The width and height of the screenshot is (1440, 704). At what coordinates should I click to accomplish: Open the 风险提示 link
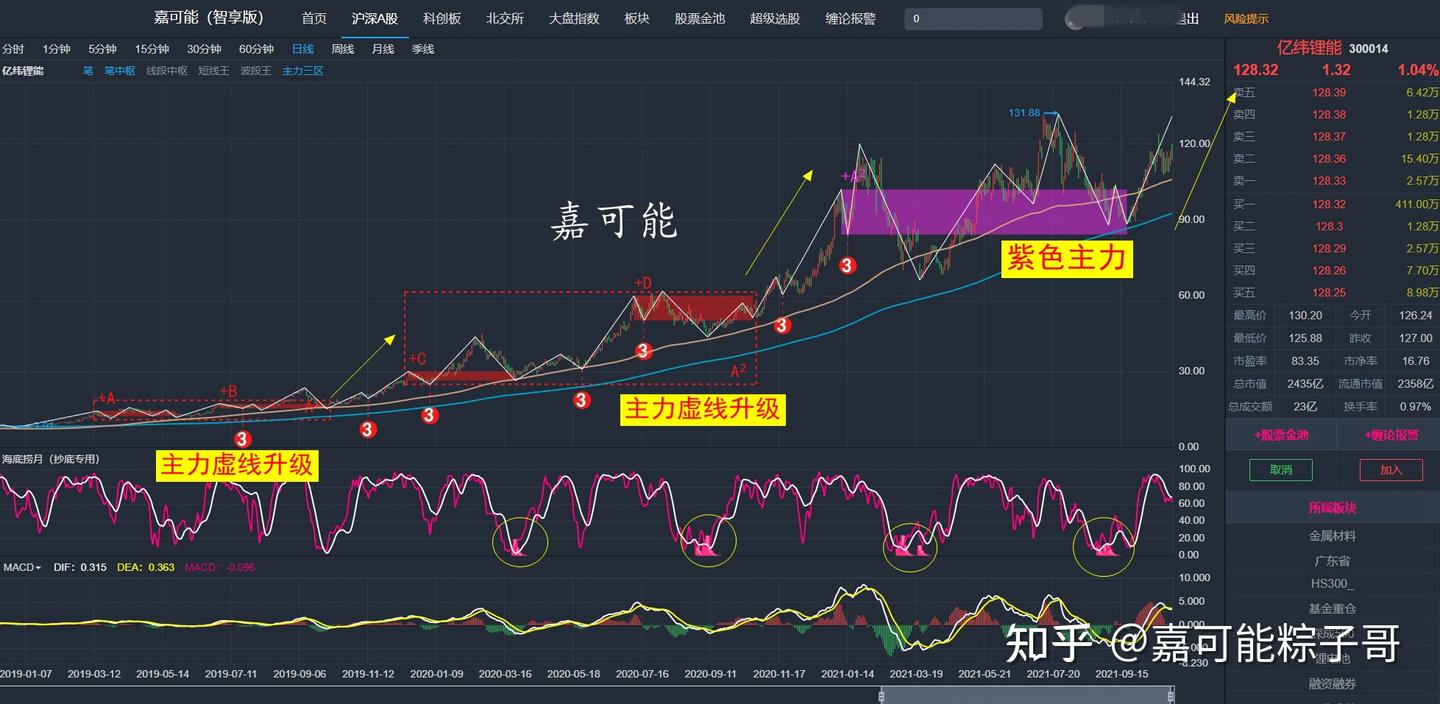coord(1246,17)
